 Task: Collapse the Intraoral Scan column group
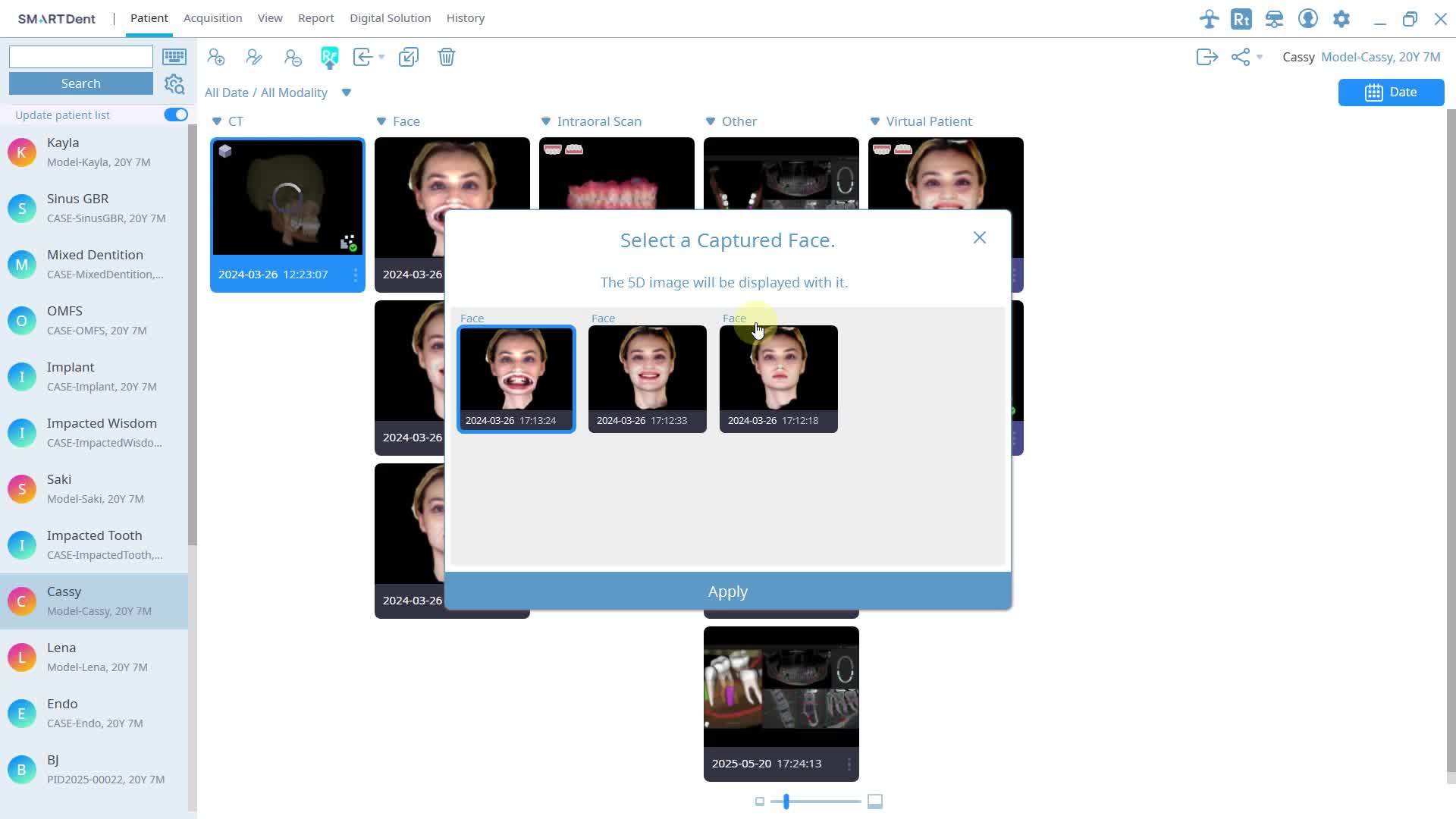[546, 121]
